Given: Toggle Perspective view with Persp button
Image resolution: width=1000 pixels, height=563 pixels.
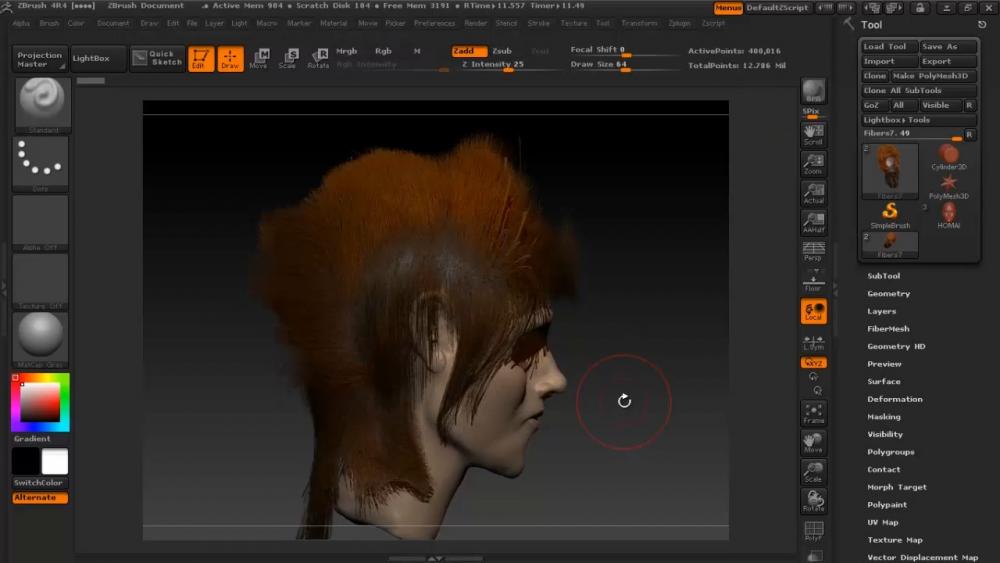Looking at the screenshot, I should point(813,251).
